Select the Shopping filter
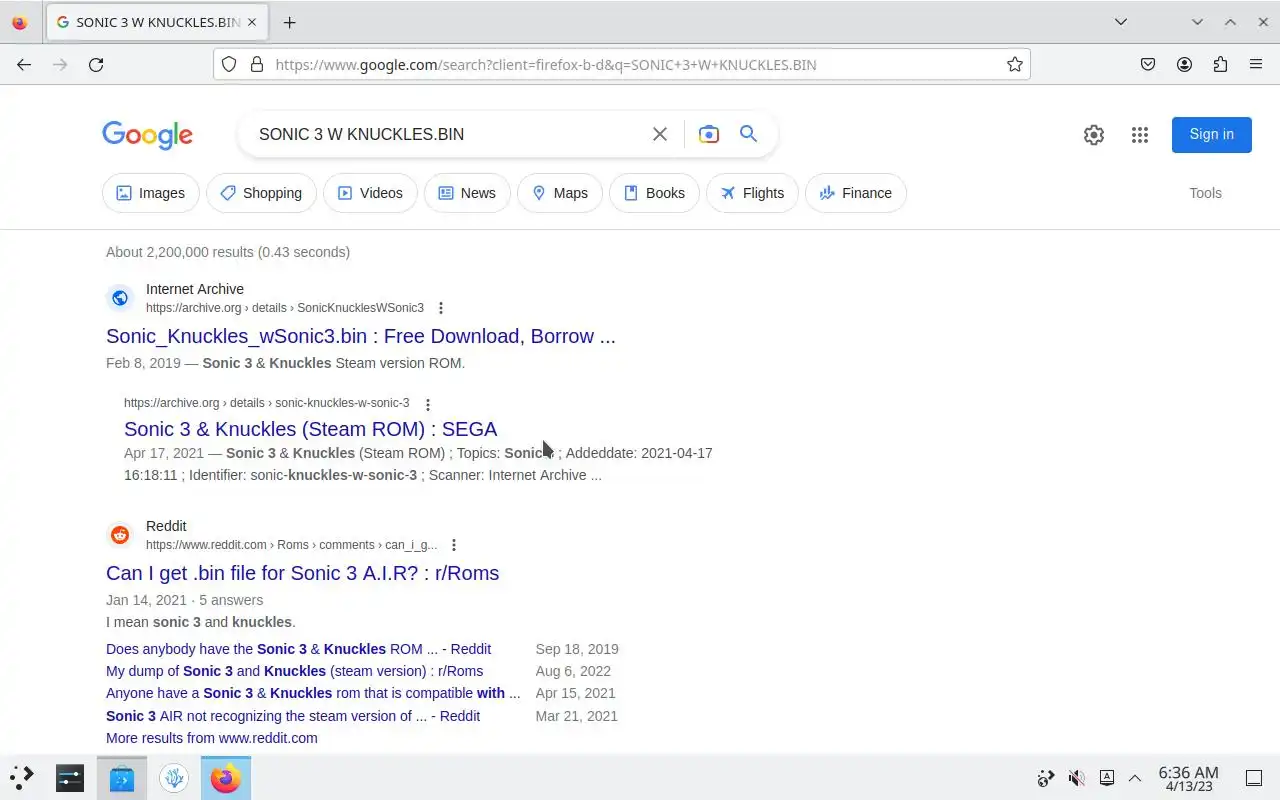1280x800 pixels. 261,193
